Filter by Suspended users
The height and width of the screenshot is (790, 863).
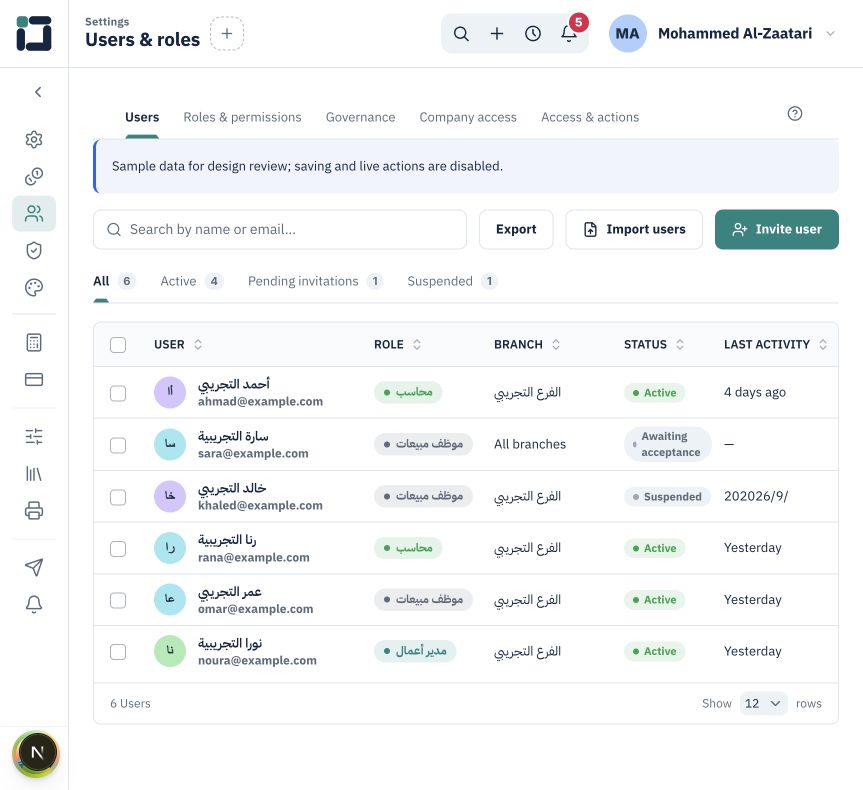[452, 281]
